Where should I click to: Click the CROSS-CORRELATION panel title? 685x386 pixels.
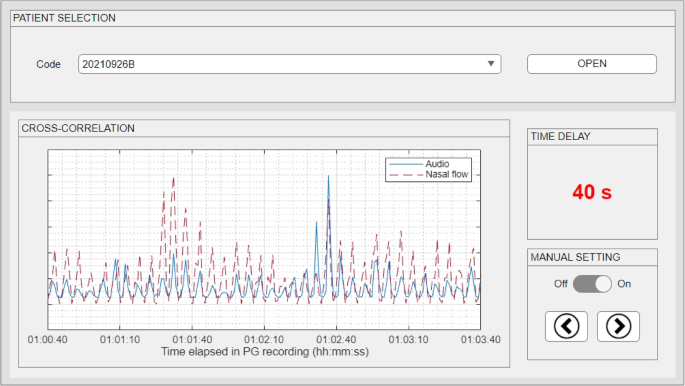[x=78, y=128]
